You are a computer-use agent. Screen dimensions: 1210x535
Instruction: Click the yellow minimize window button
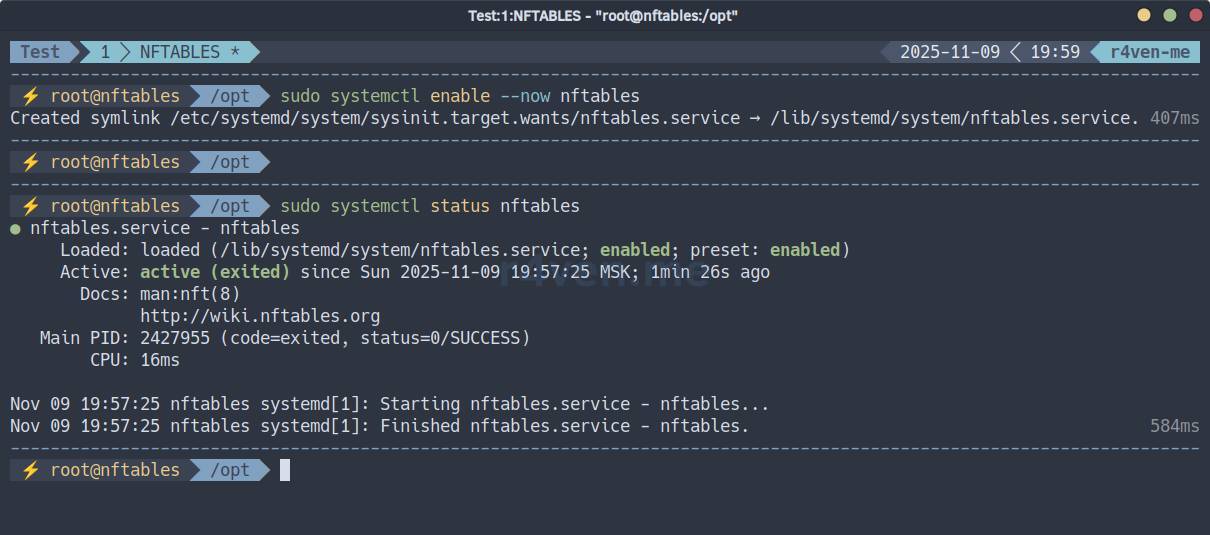click(x=1144, y=15)
